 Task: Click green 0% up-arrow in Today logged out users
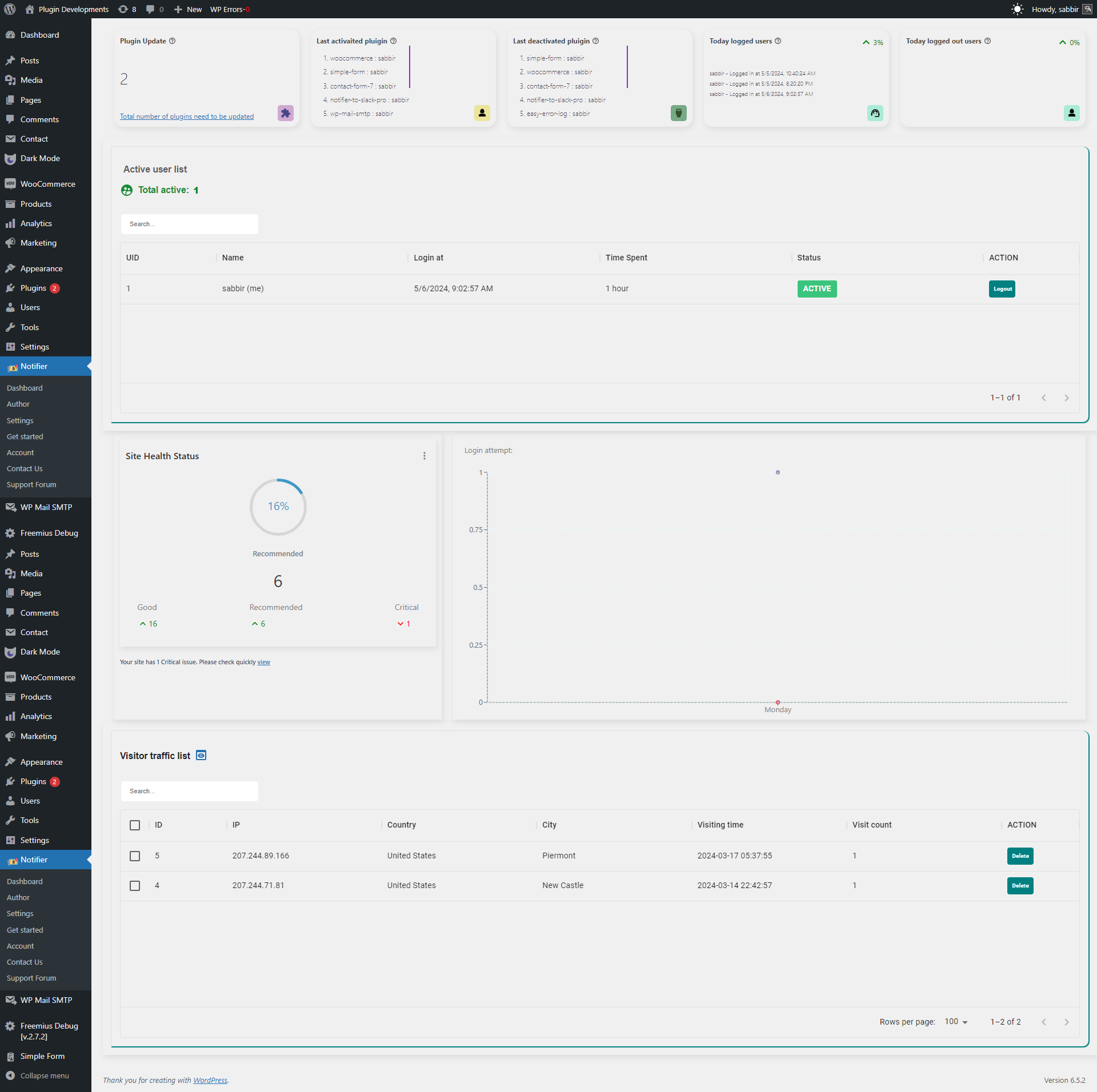(1063, 43)
